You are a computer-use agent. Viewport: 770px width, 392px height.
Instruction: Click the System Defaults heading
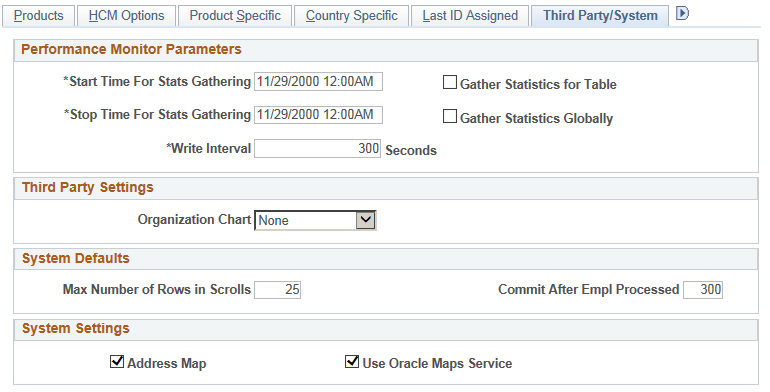76,258
